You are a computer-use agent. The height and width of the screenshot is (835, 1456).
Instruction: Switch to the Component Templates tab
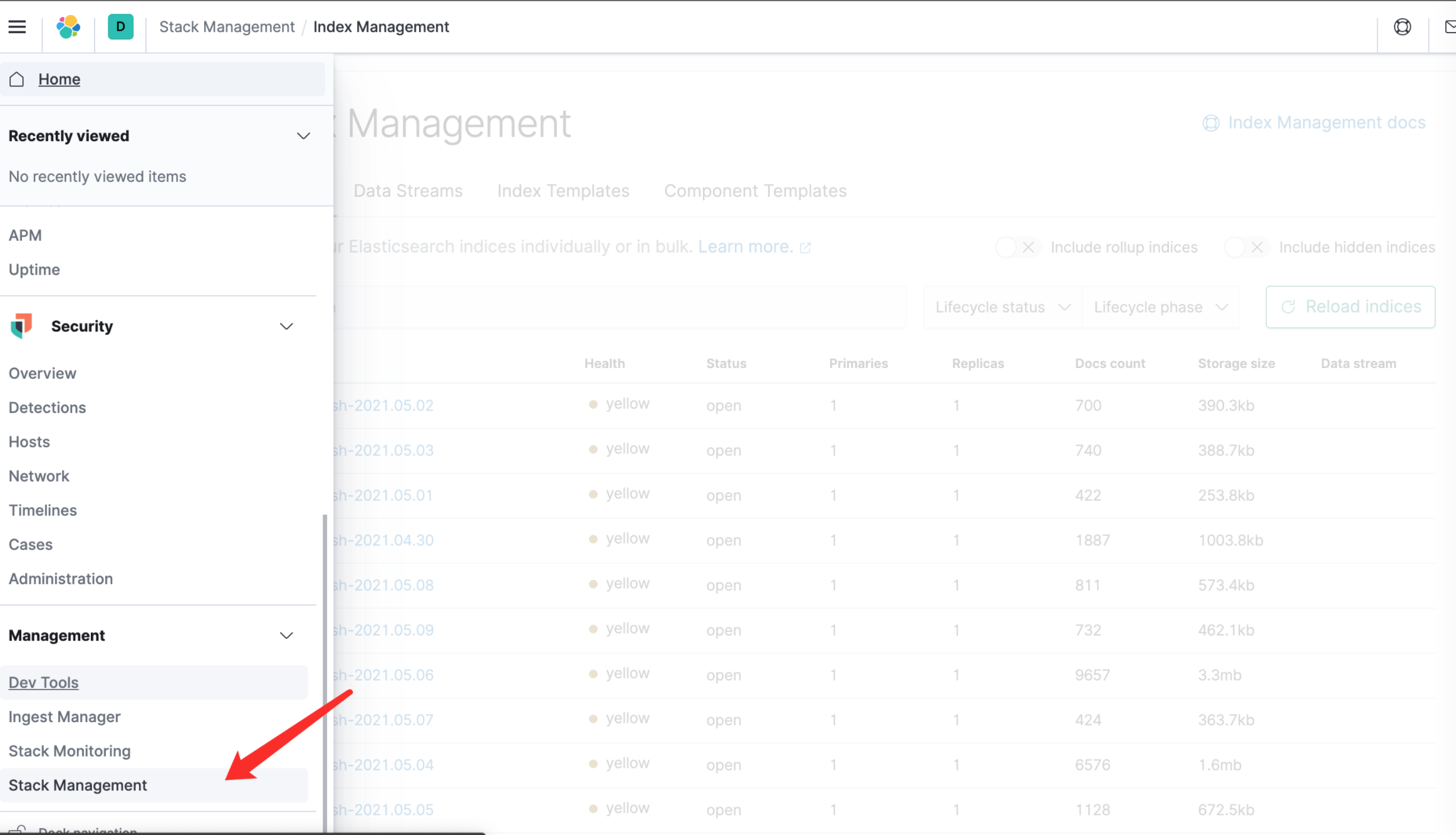tap(755, 191)
